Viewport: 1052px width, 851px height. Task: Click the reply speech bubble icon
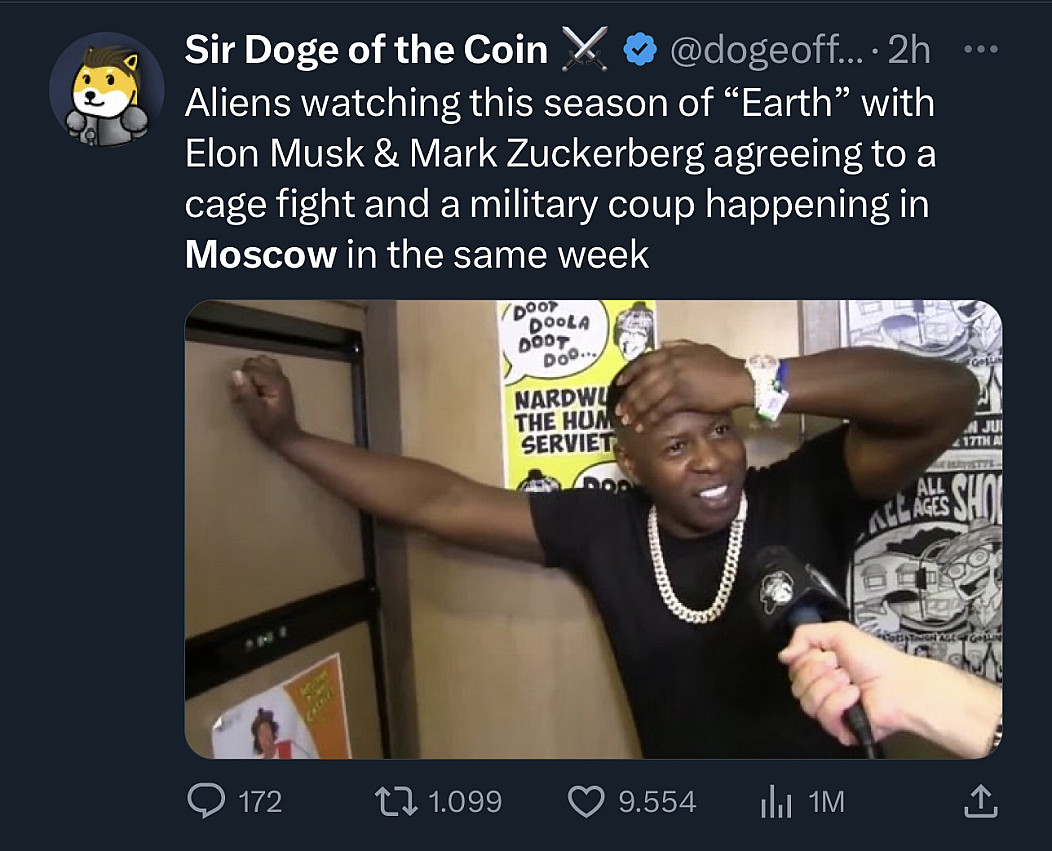click(207, 800)
